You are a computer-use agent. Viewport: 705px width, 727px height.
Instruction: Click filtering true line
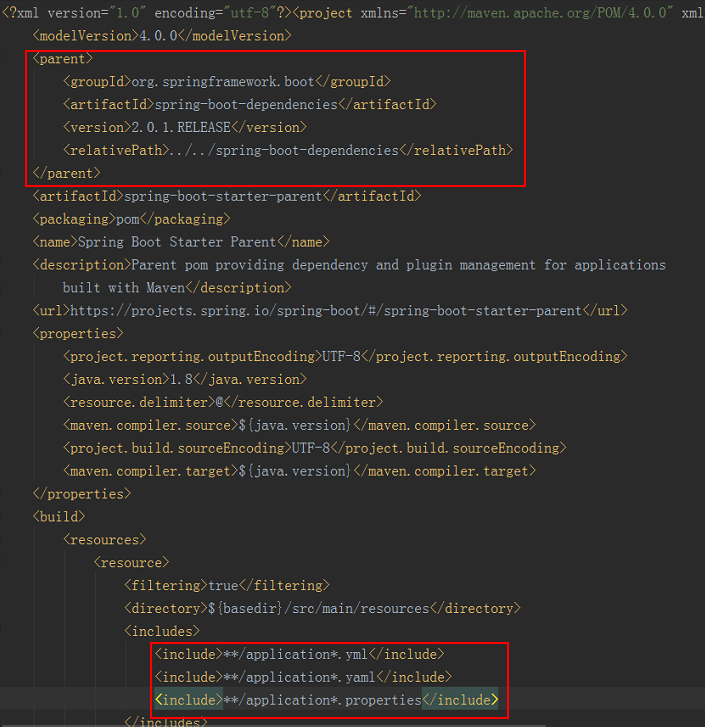click(x=227, y=586)
